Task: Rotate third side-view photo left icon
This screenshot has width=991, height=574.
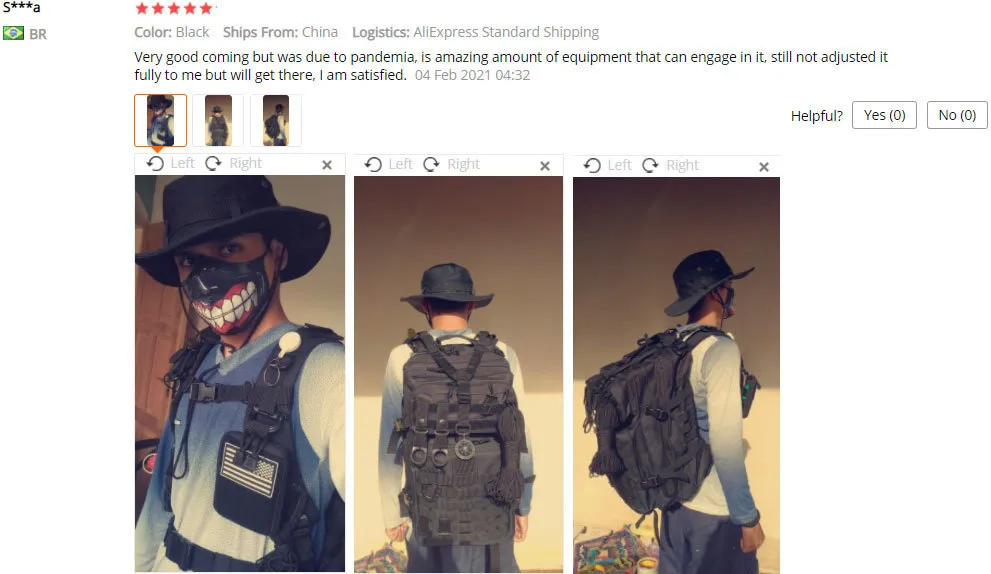Action: 592,166
